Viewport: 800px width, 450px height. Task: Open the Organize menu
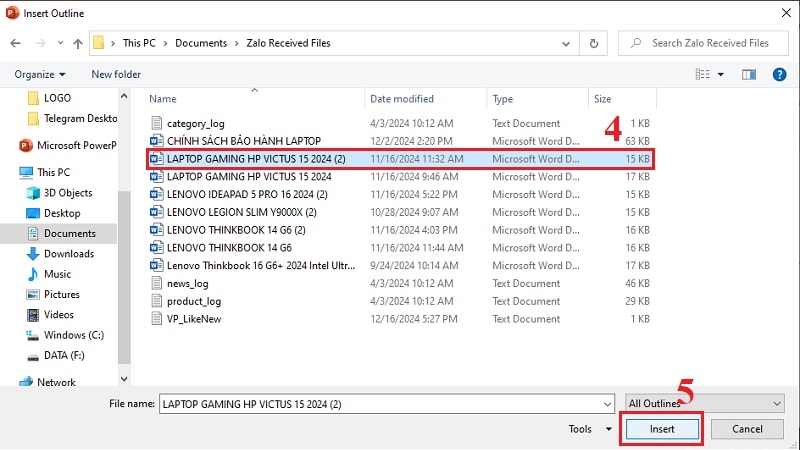pyautogui.click(x=40, y=74)
